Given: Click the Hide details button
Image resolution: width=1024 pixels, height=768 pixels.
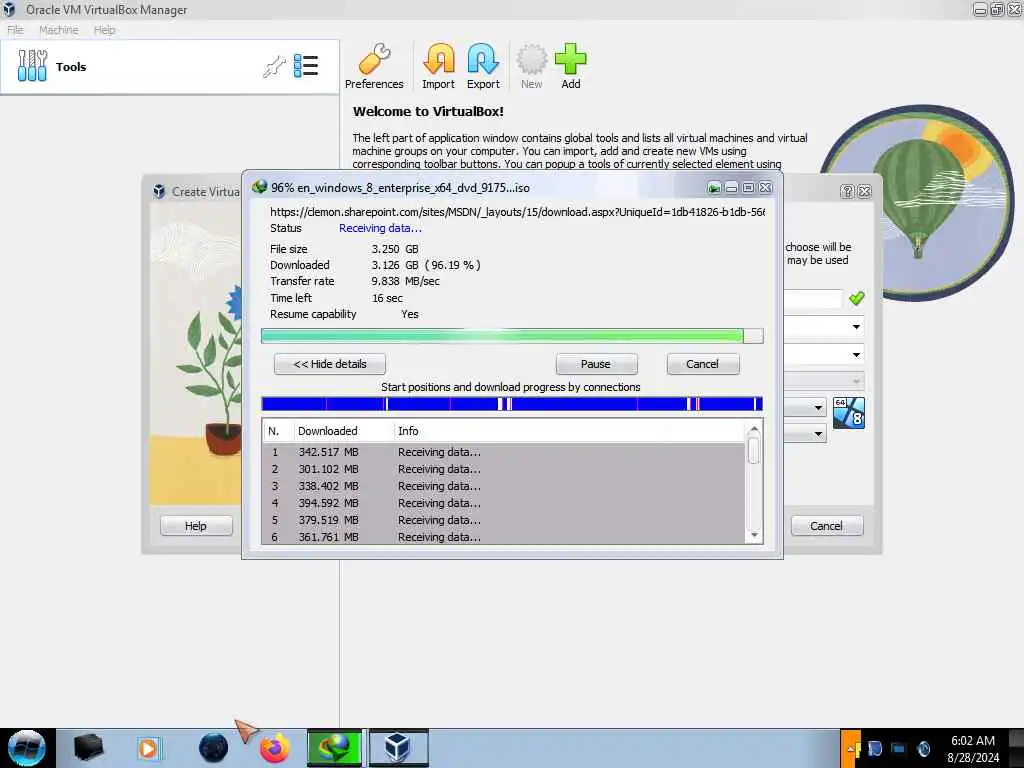Looking at the screenshot, I should [x=330, y=364].
